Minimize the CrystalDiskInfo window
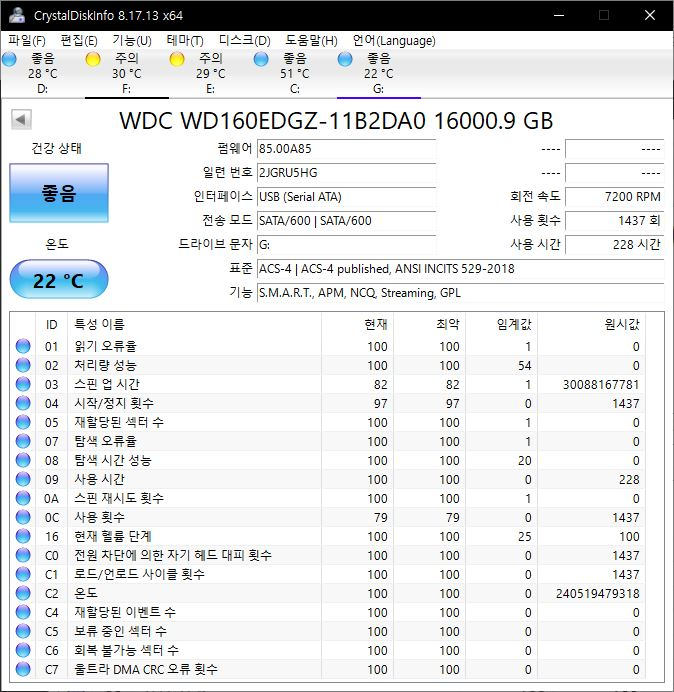 pos(559,15)
